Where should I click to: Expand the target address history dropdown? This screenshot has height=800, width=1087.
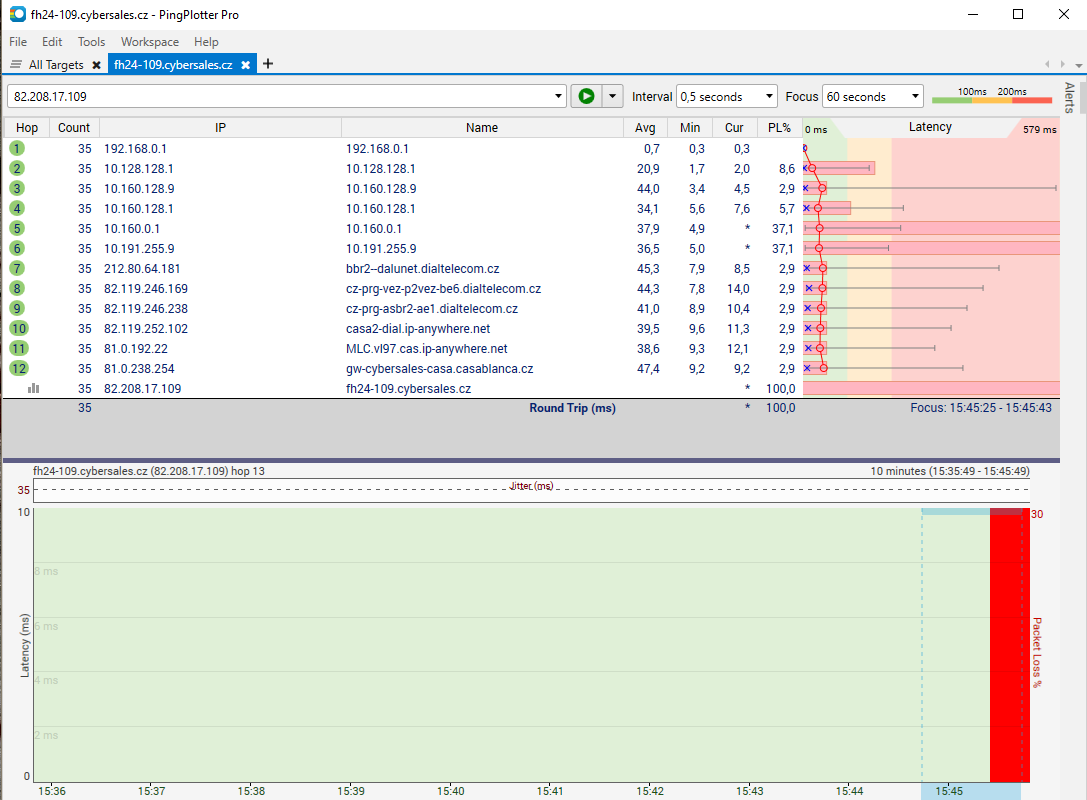(559, 97)
